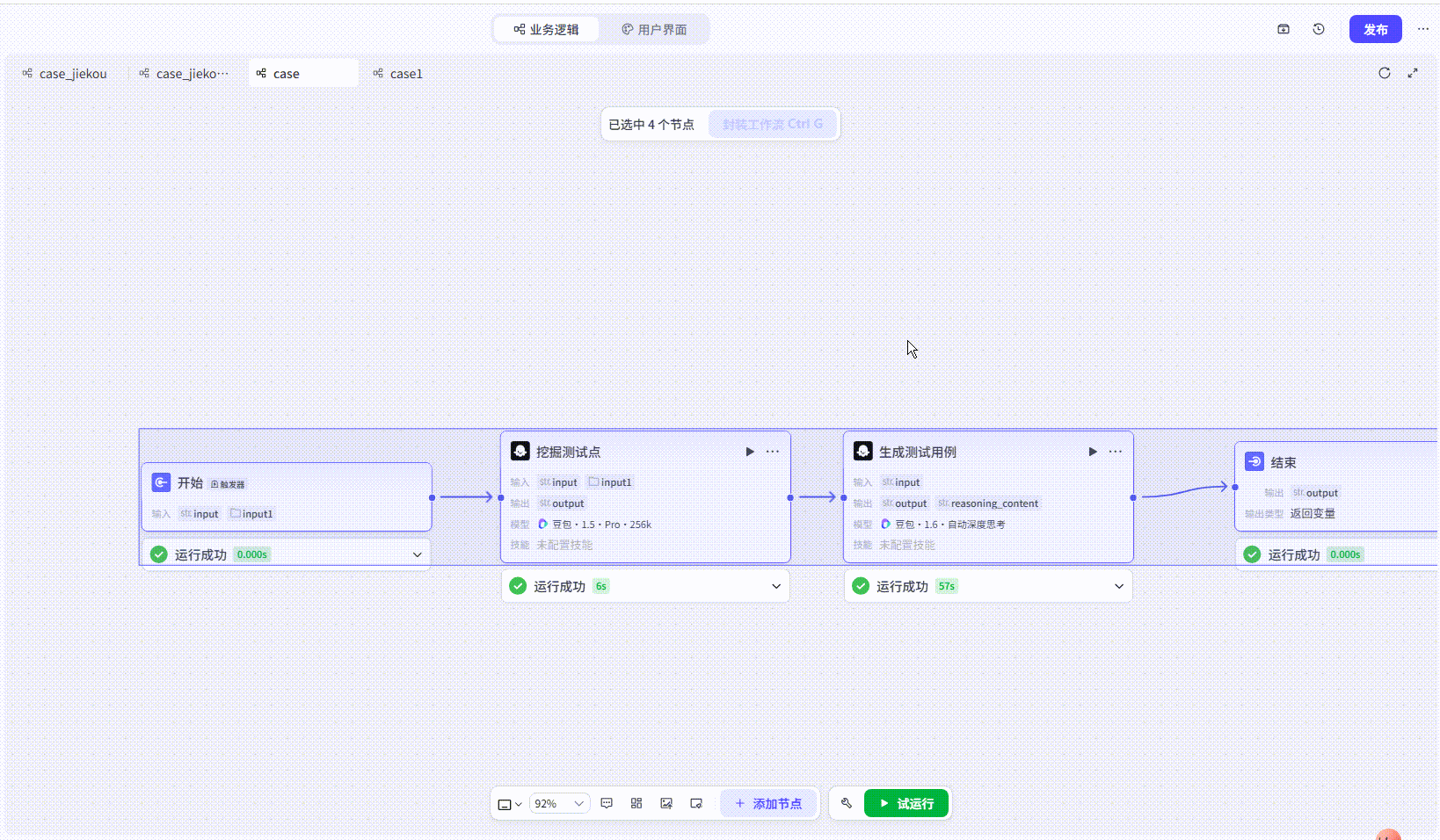Click the 开始 node's green success check icon
Screen dimensions: 1440x840
coord(159,554)
